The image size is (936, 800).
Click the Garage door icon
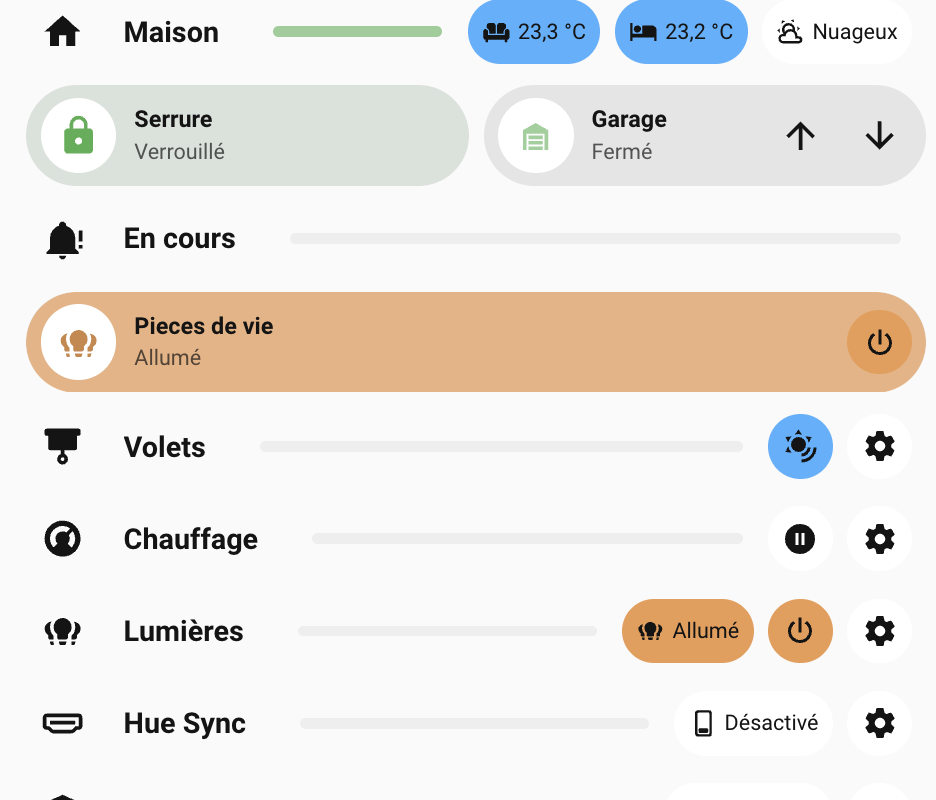tap(536, 135)
